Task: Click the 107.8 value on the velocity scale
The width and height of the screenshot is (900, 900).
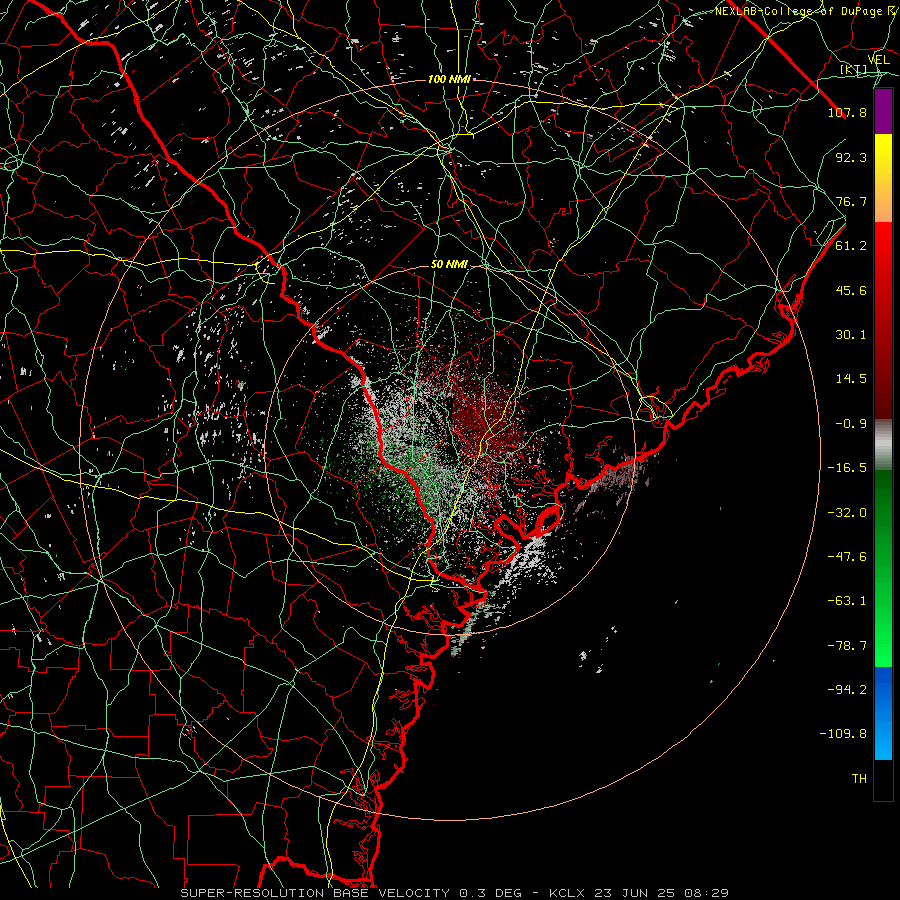Action: point(847,112)
